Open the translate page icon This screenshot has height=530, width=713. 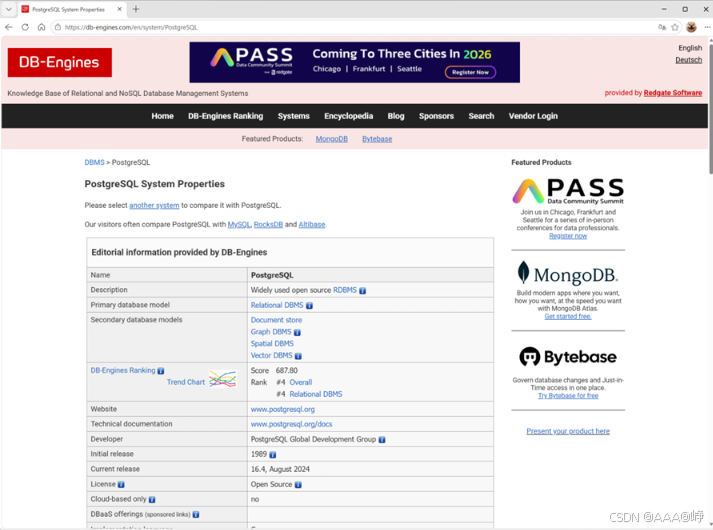point(662,27)
